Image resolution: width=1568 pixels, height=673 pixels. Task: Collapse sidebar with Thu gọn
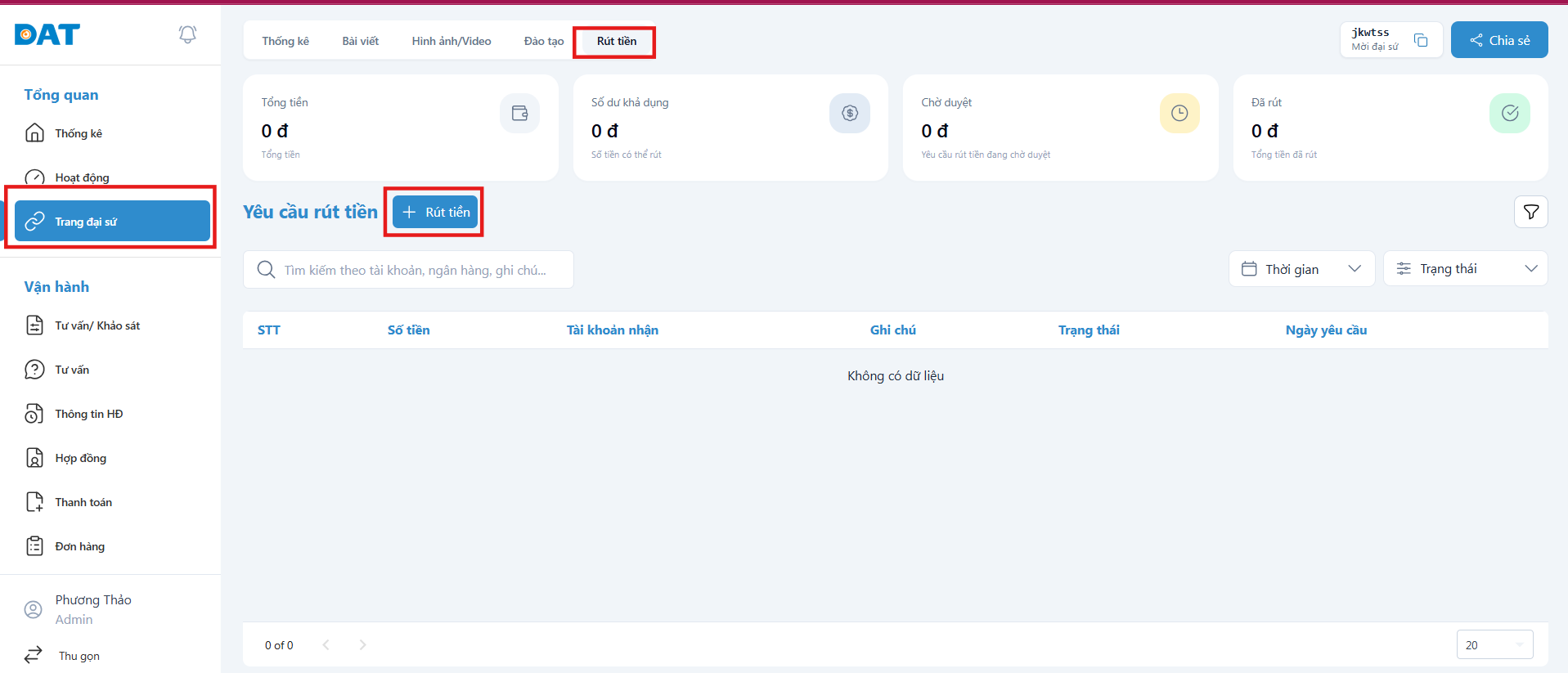[x=62, y=655]
